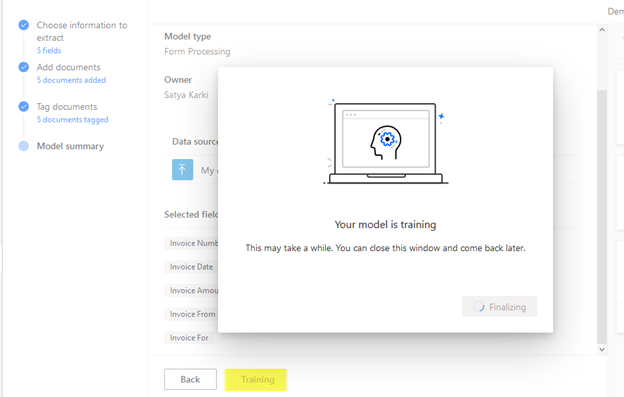This screenshot has width=624, height=397.
Task: Click the Tag documents step checkmark icon
Action: click(x=23, y=107)
